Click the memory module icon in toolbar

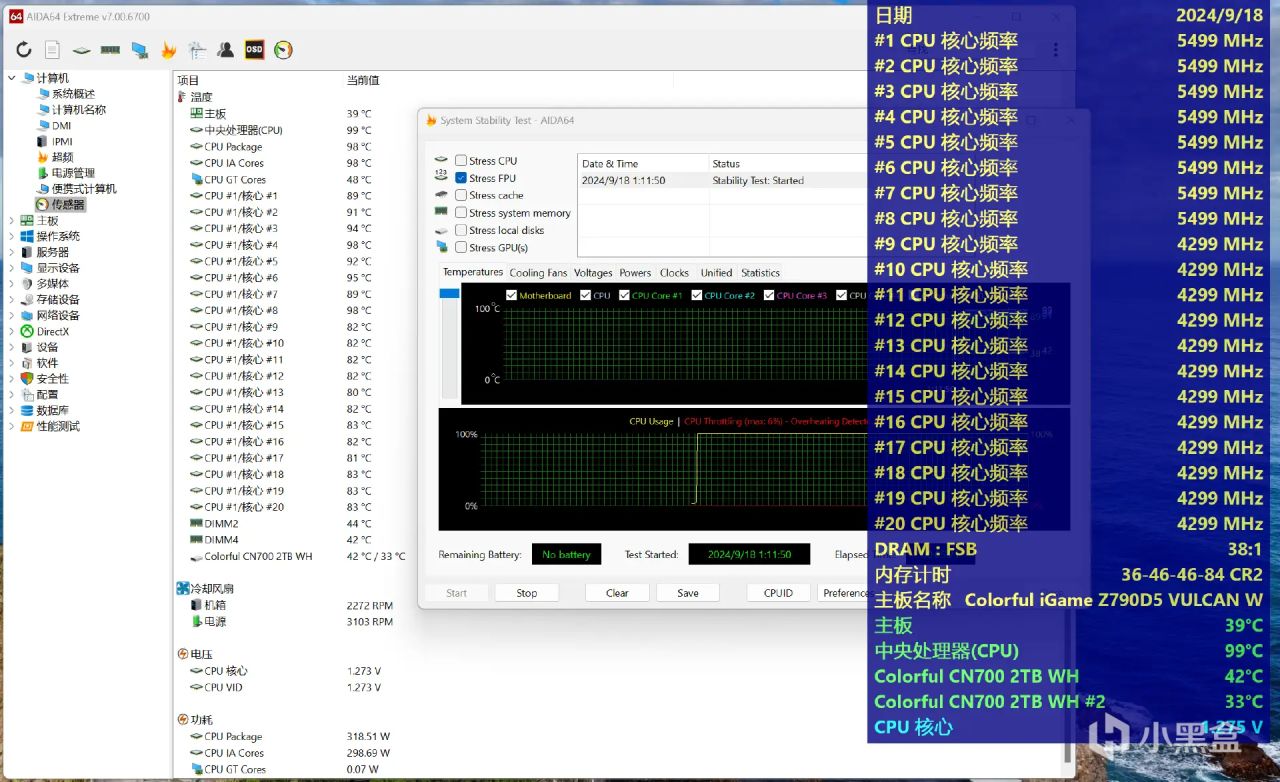click(x=110, y=50)
